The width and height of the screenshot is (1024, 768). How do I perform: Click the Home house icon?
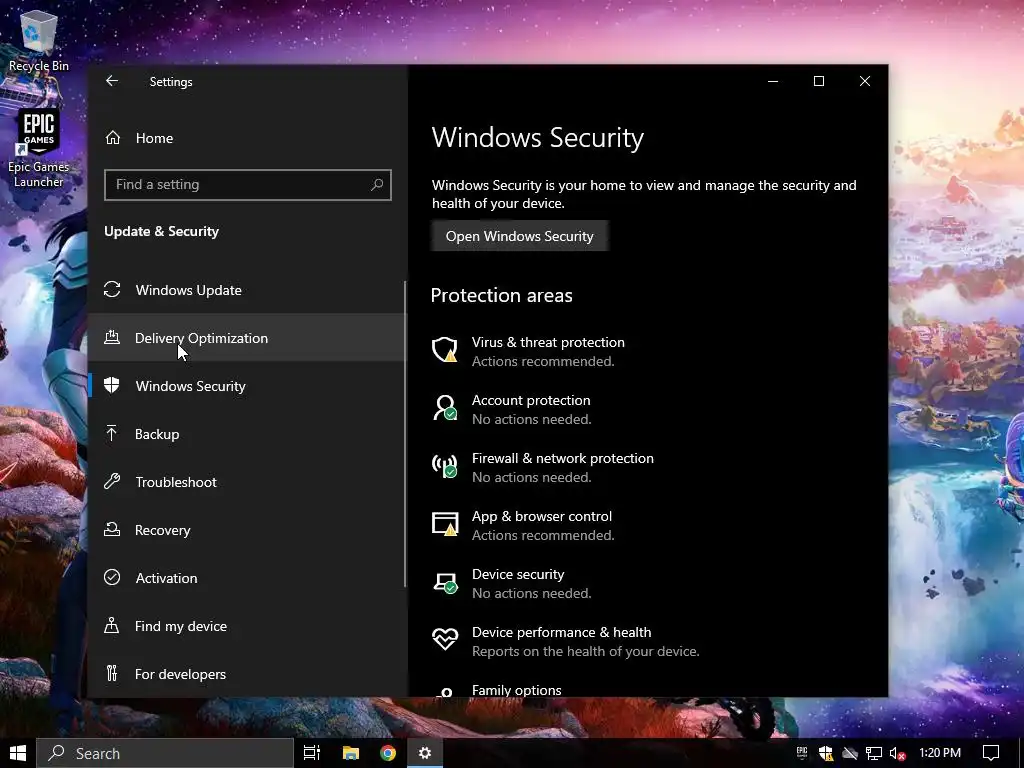(113, 138)
